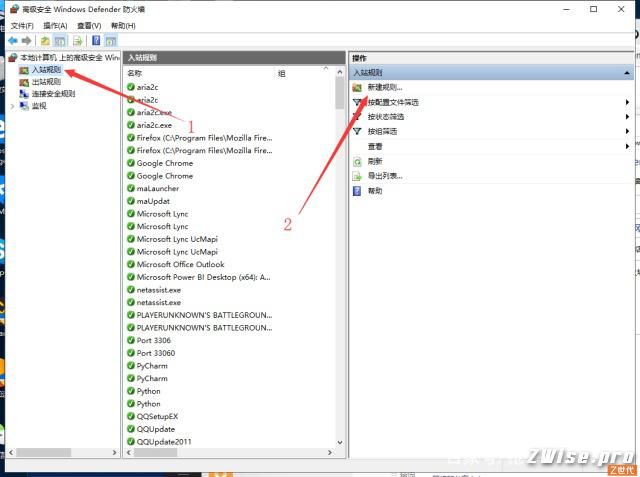This screenshot has width=640, height=477.
Task: Open the 文件(F) menu
Action: pyautogui.click(x=22, y=26)
